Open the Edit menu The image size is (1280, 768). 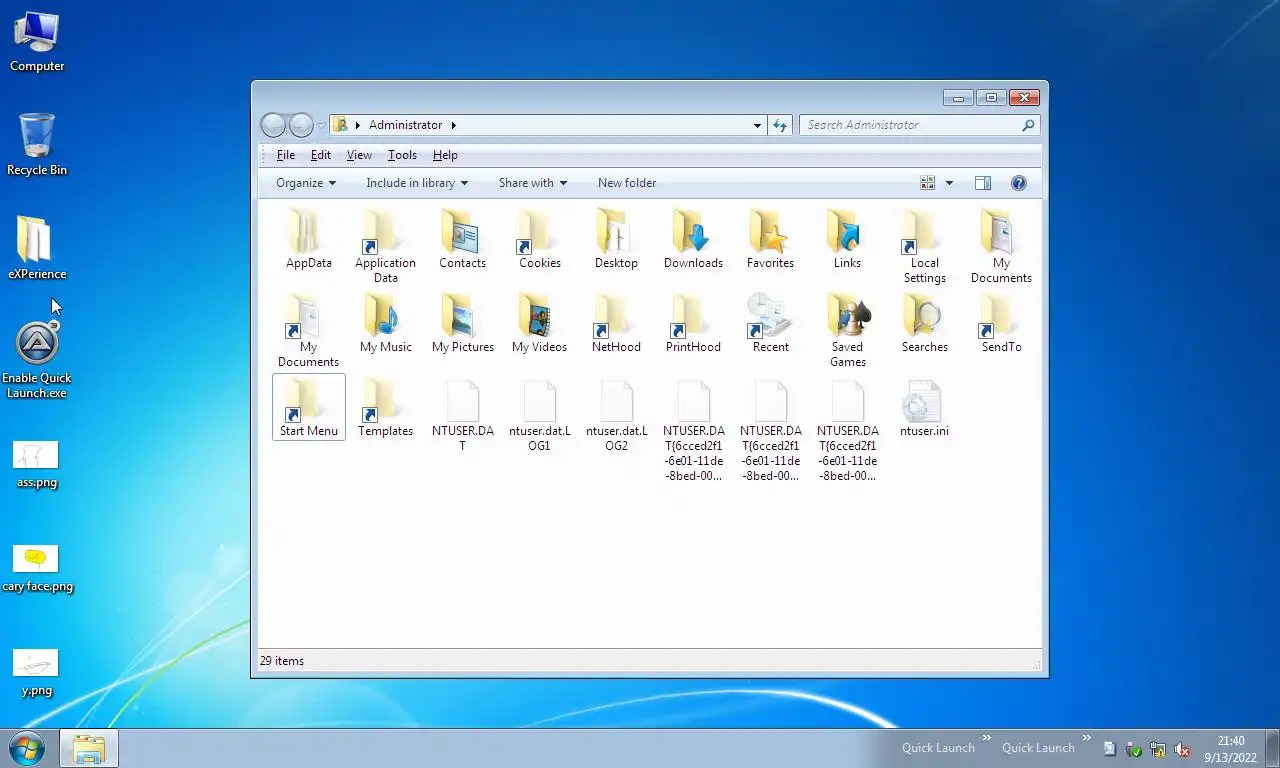point(321,155)
